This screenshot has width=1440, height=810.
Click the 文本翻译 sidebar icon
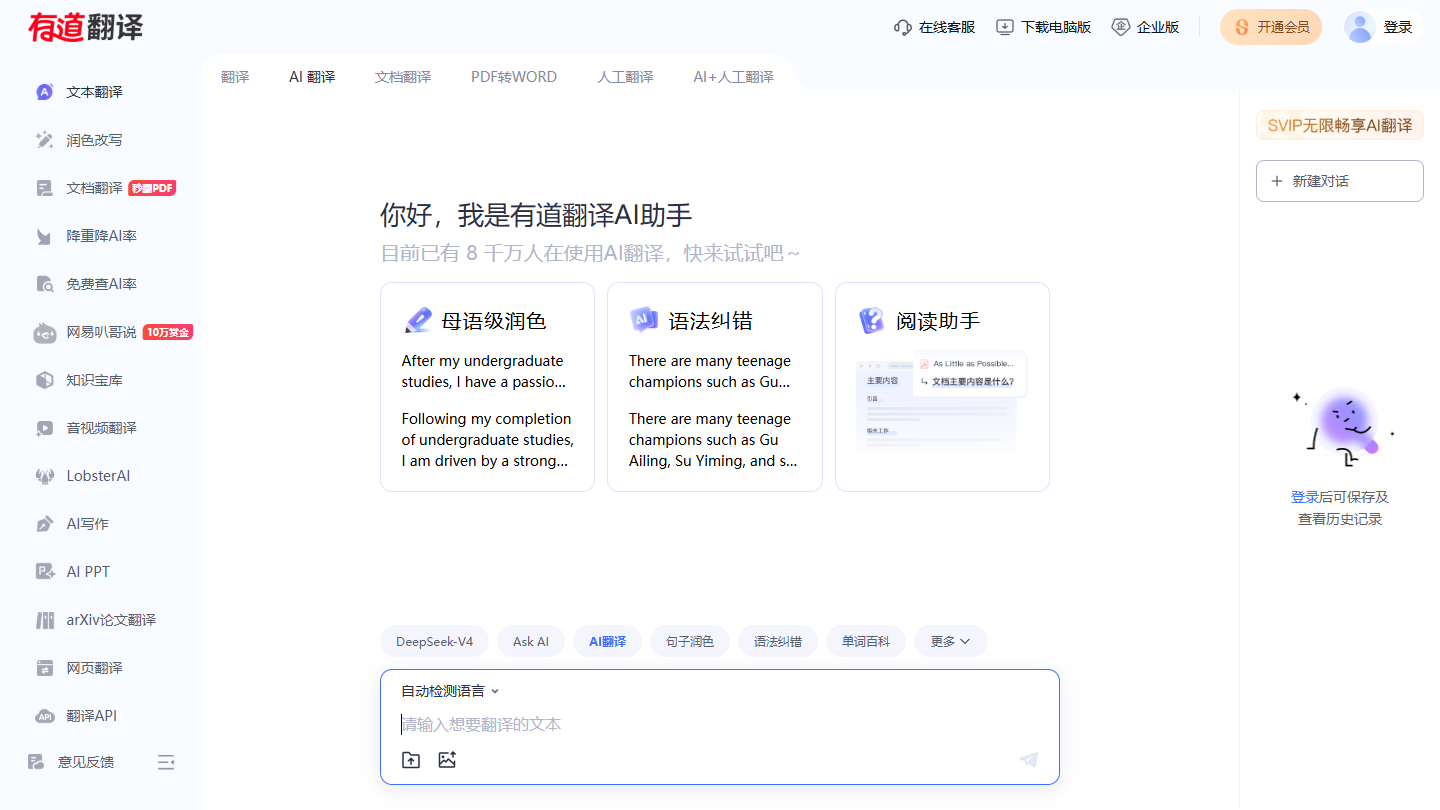(44, 92)
